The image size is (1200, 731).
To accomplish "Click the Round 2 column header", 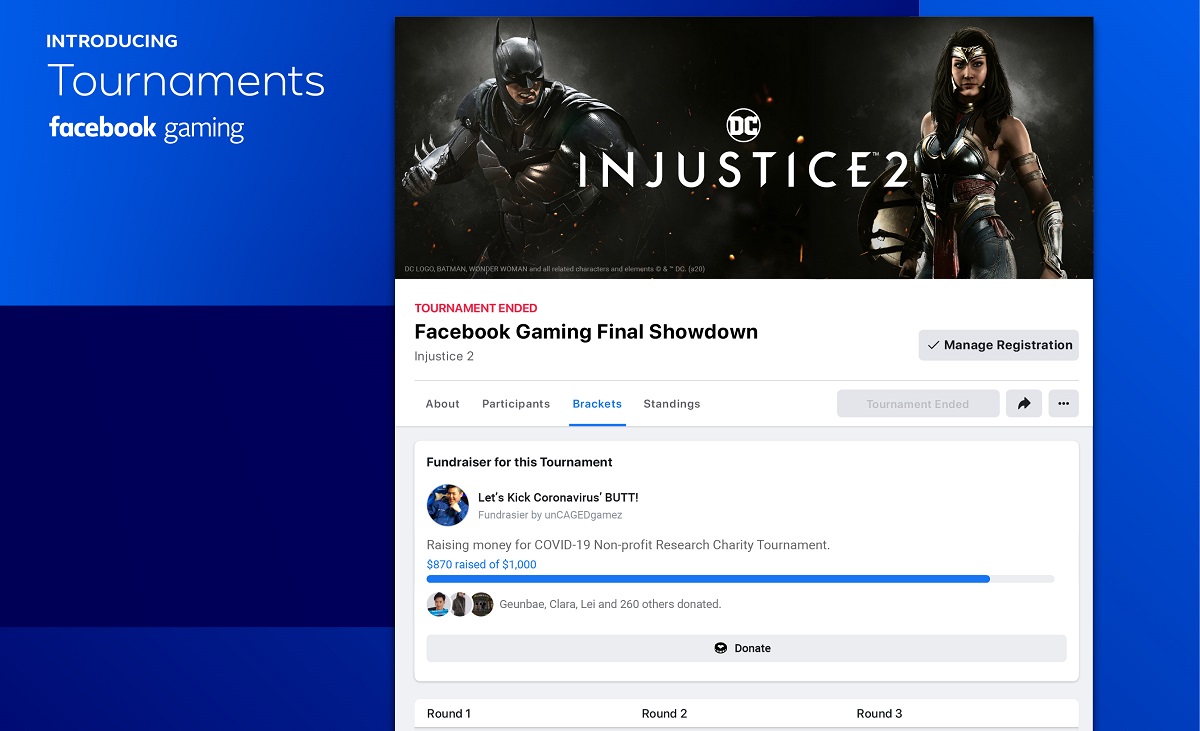I will (x=664, y=714).
